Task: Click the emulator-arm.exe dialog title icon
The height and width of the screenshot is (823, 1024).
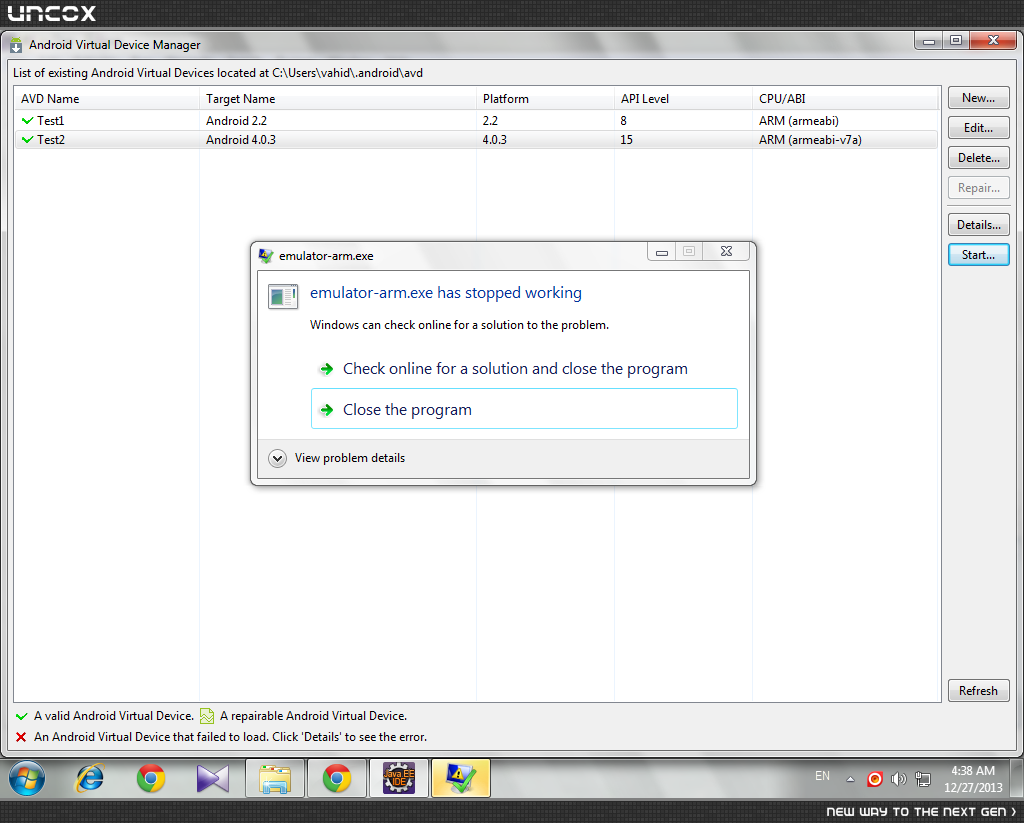Action: click(266, 255)
